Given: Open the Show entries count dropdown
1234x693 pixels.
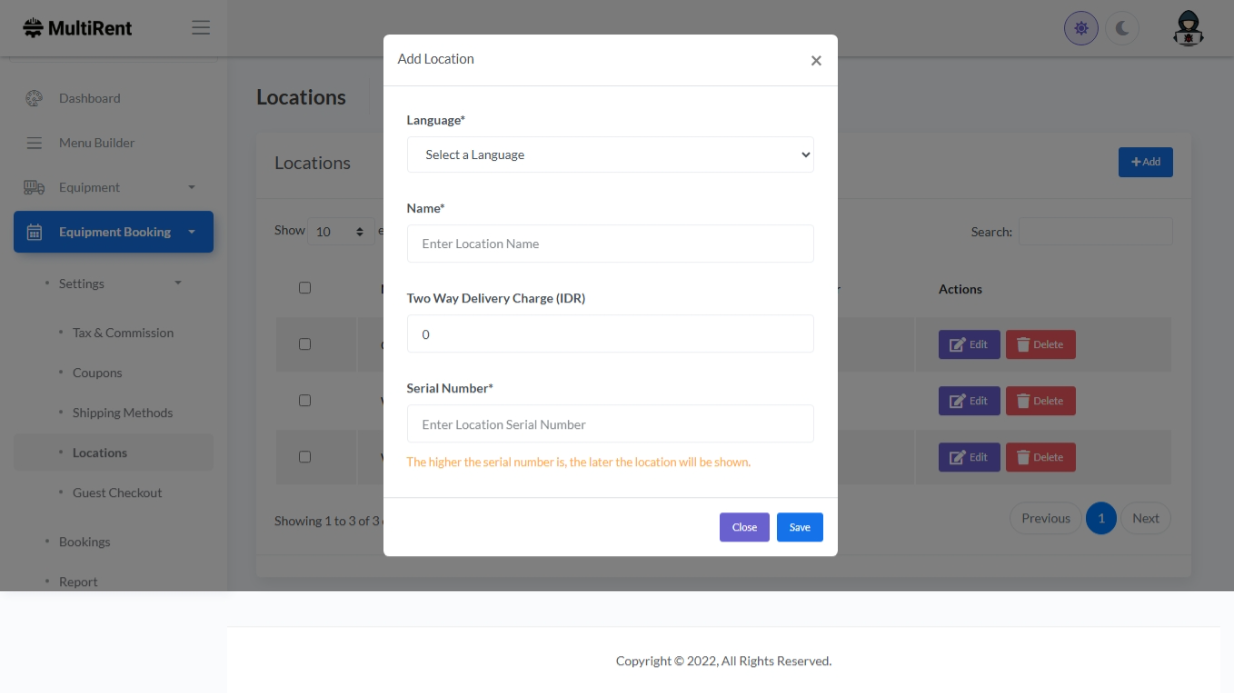Looking at the screenshot, I should coord(340,232).
